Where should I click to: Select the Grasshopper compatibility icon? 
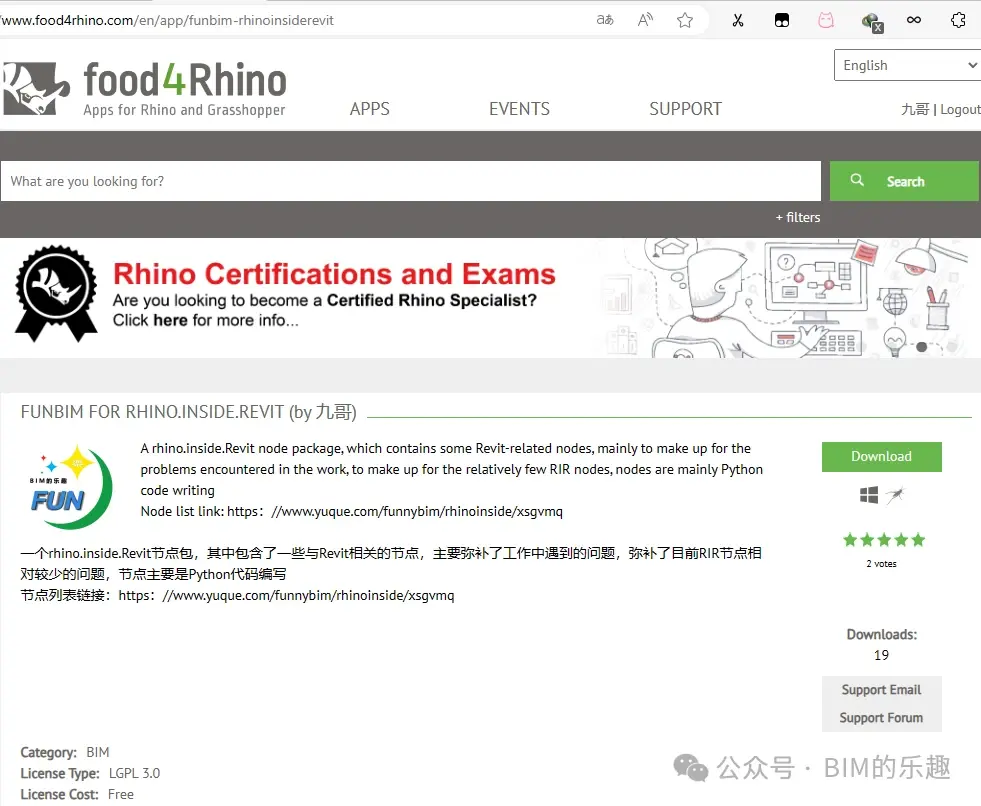click(897, 493)
